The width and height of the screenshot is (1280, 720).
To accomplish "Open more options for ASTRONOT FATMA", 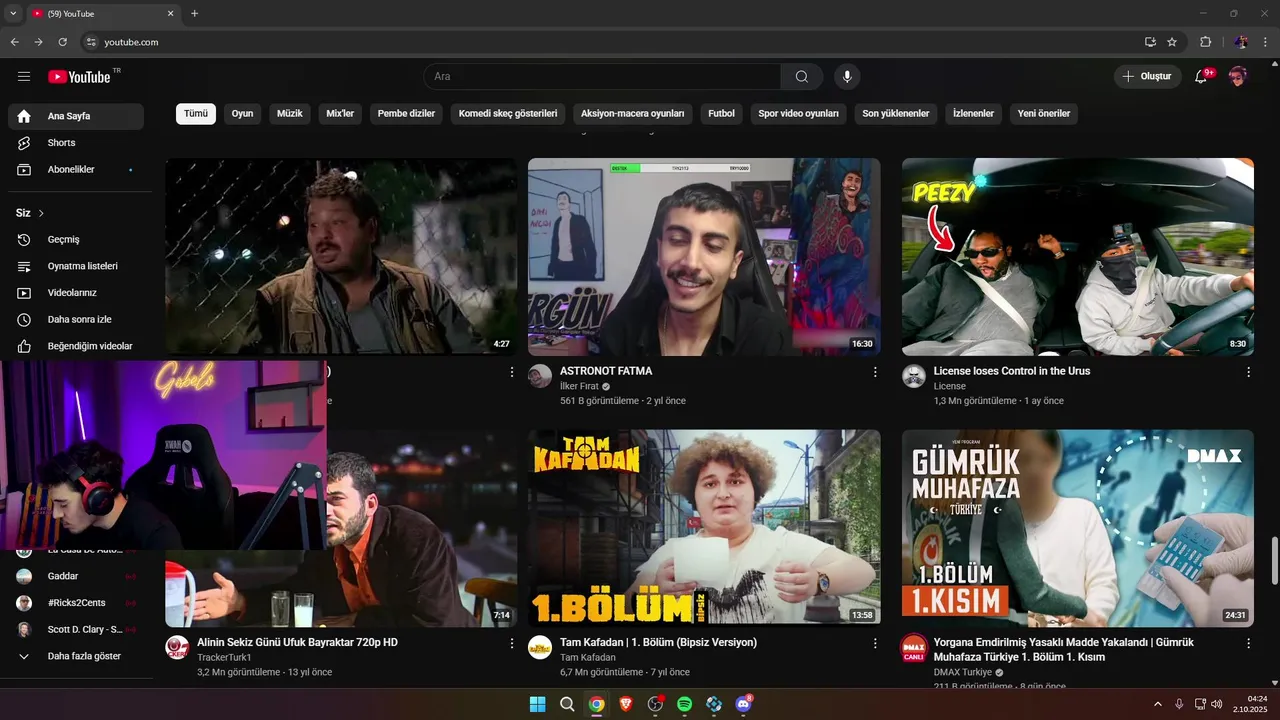I will tap(875, 372).
